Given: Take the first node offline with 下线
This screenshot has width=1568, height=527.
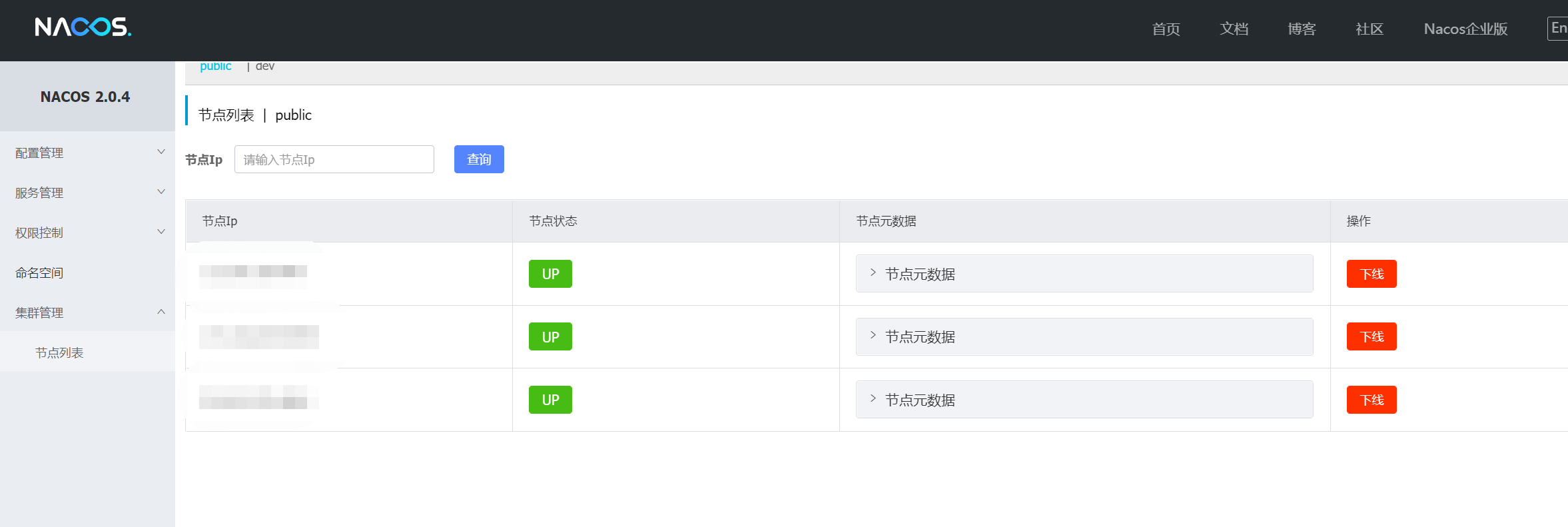Looking at the screenshot, I should coord(1372,274).
